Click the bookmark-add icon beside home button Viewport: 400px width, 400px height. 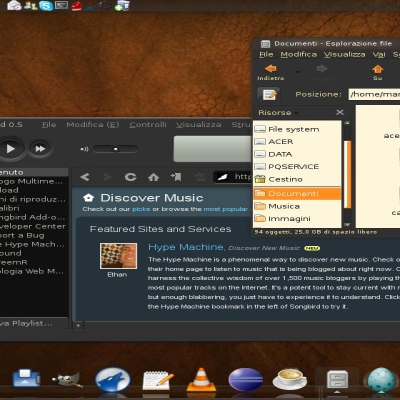(x=176, y=177)
